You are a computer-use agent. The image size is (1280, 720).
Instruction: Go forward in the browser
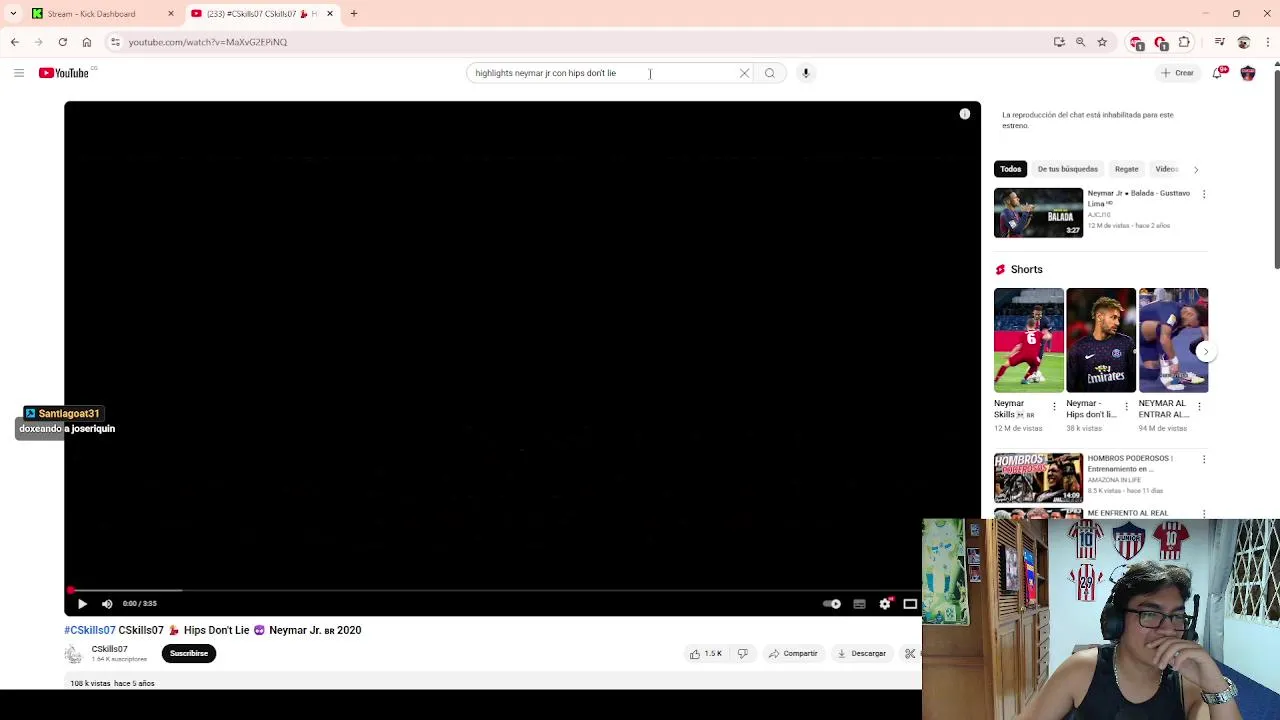click(x=39, y=42)
